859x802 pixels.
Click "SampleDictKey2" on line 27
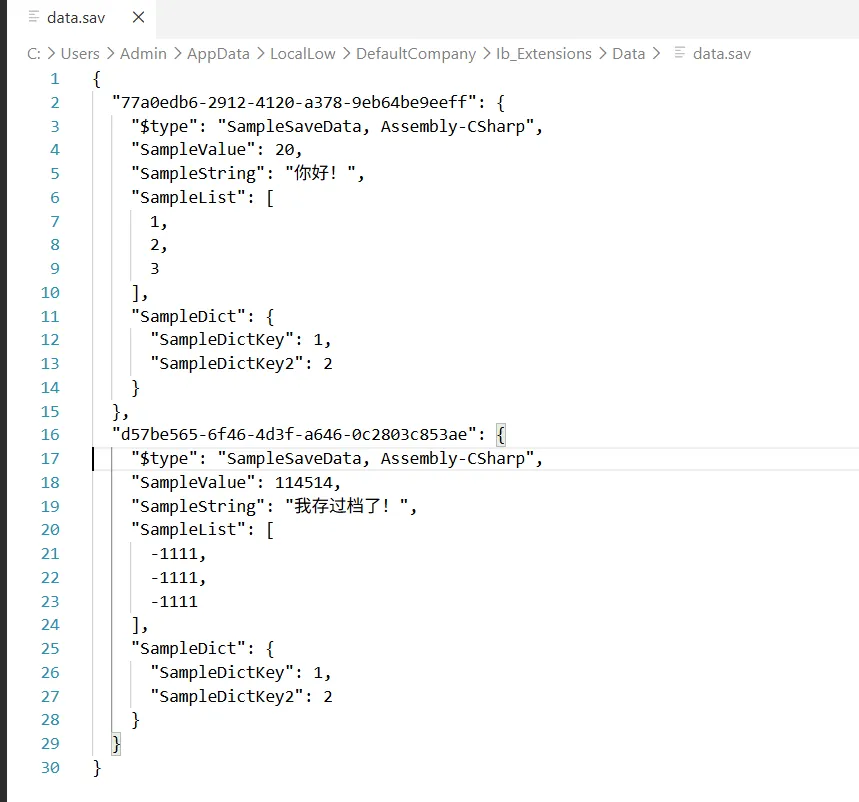pyautogui.click(x=227, y=696)
